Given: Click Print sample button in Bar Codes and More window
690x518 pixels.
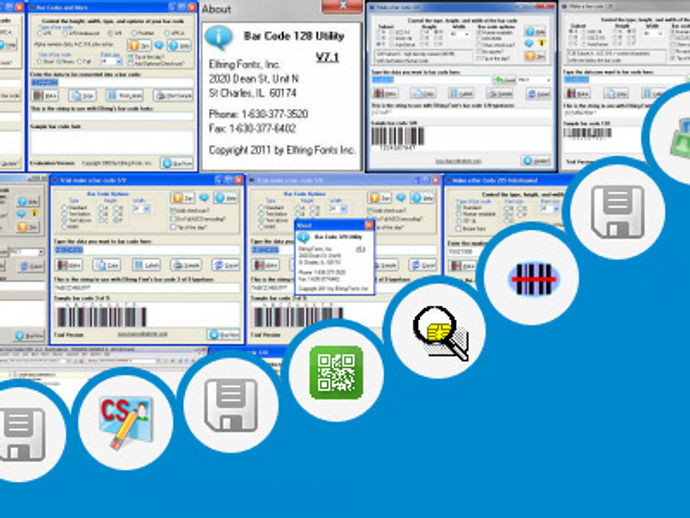Looking at the screenshot, I should pyautogui.click(x=173, y=96).
